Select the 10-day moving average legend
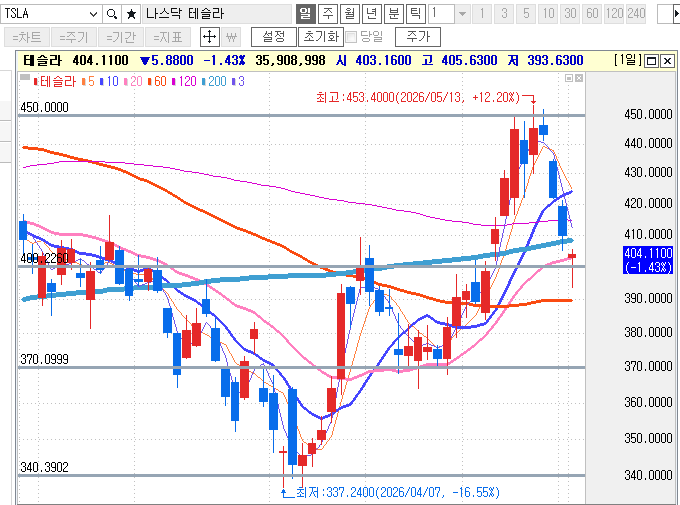The height and width of the screenshot is (505, 680). click(x=109, y=81)
